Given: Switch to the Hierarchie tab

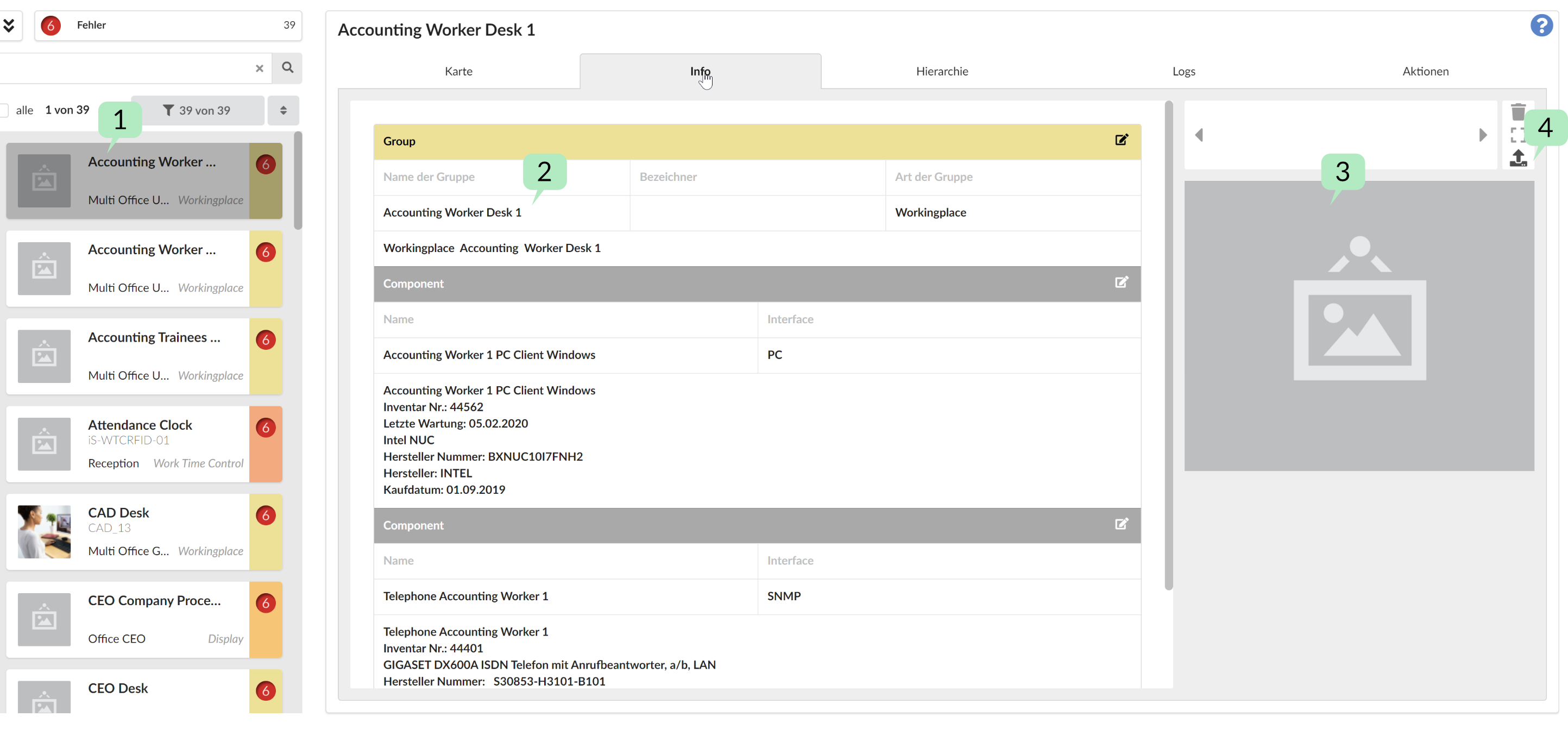Looking at the screenshot, I should tap(942, 71).
